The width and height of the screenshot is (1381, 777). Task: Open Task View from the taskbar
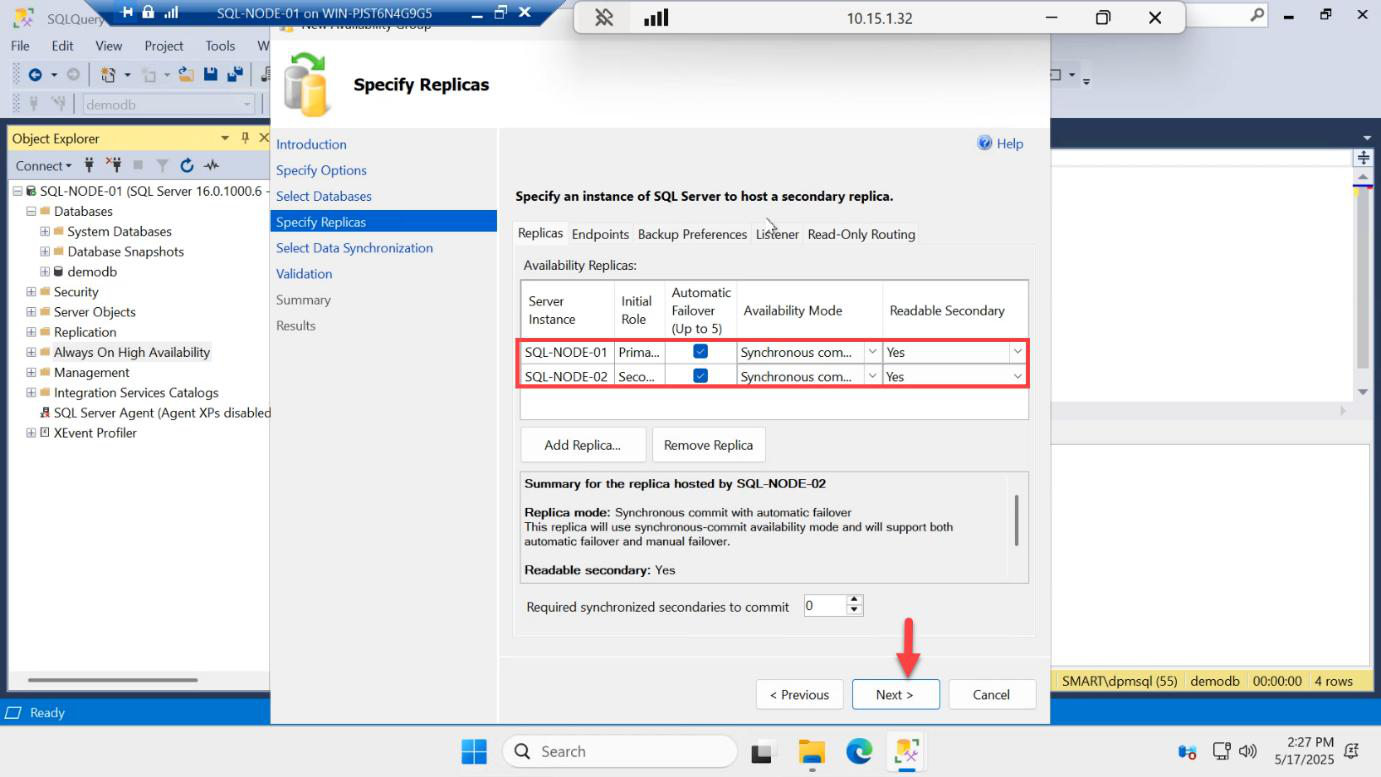pyautogui.click(x=764, y=751)
